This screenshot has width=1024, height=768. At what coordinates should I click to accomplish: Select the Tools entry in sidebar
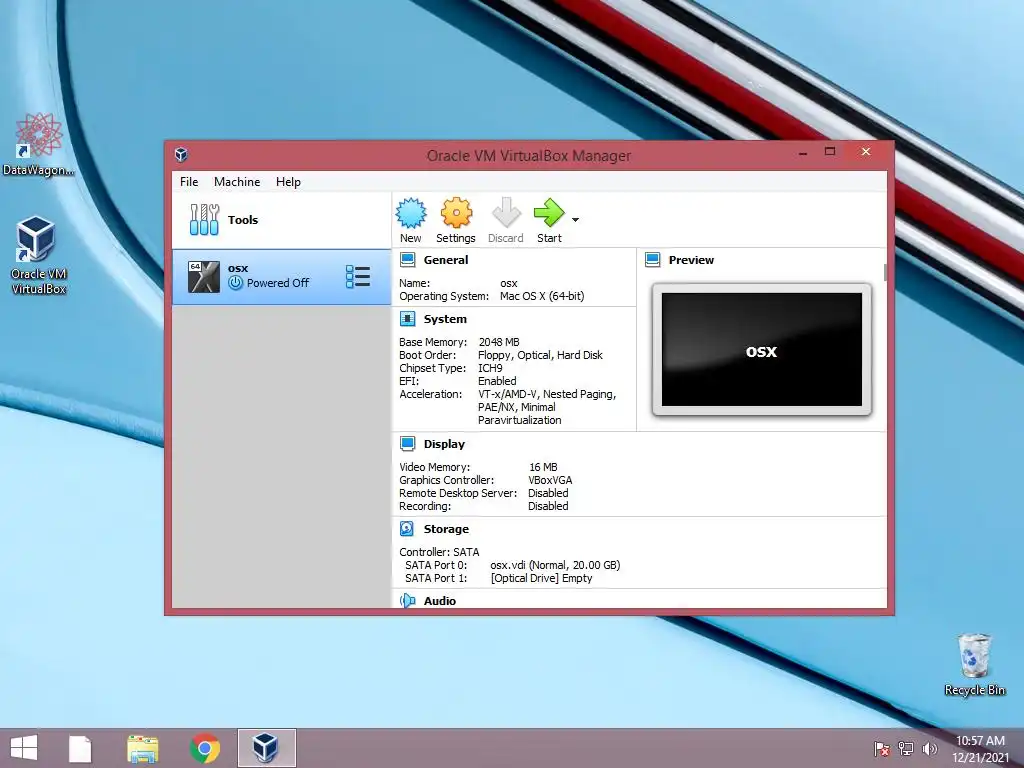point(281,220)
